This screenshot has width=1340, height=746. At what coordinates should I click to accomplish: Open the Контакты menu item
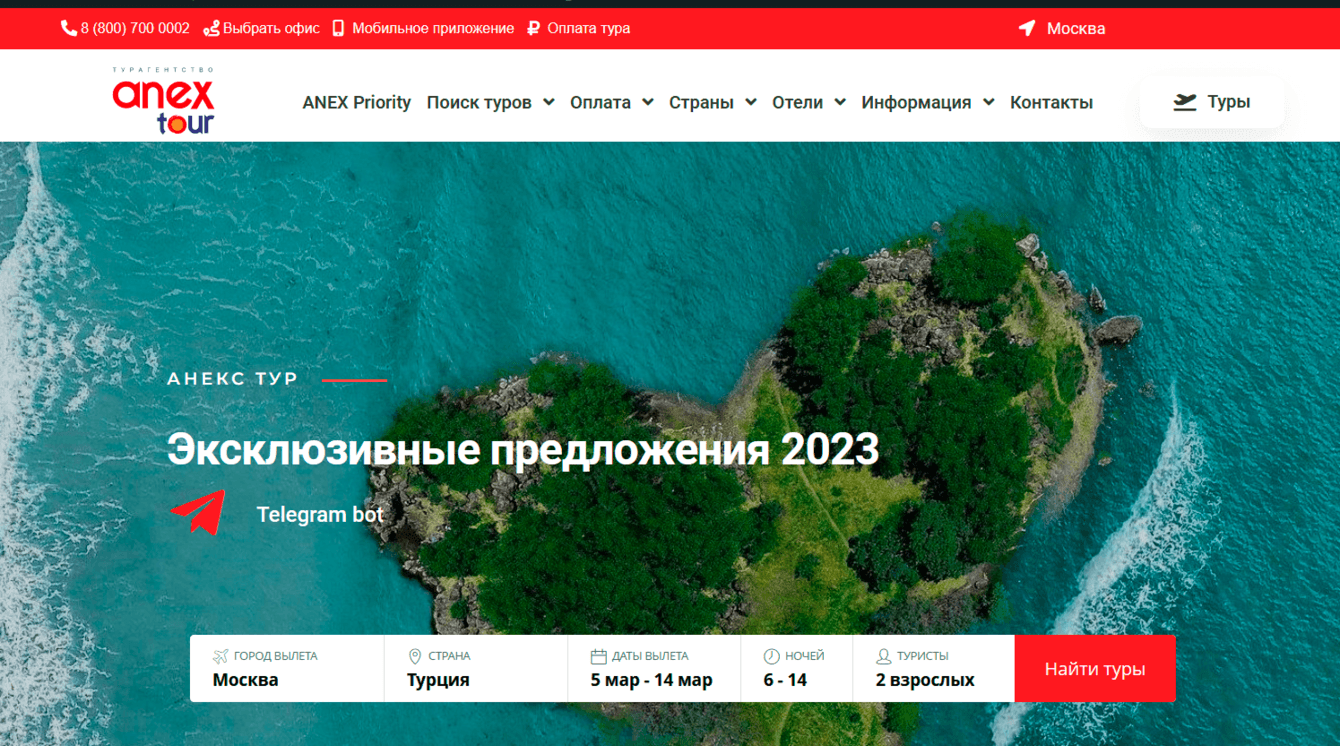click(1051, 102)
